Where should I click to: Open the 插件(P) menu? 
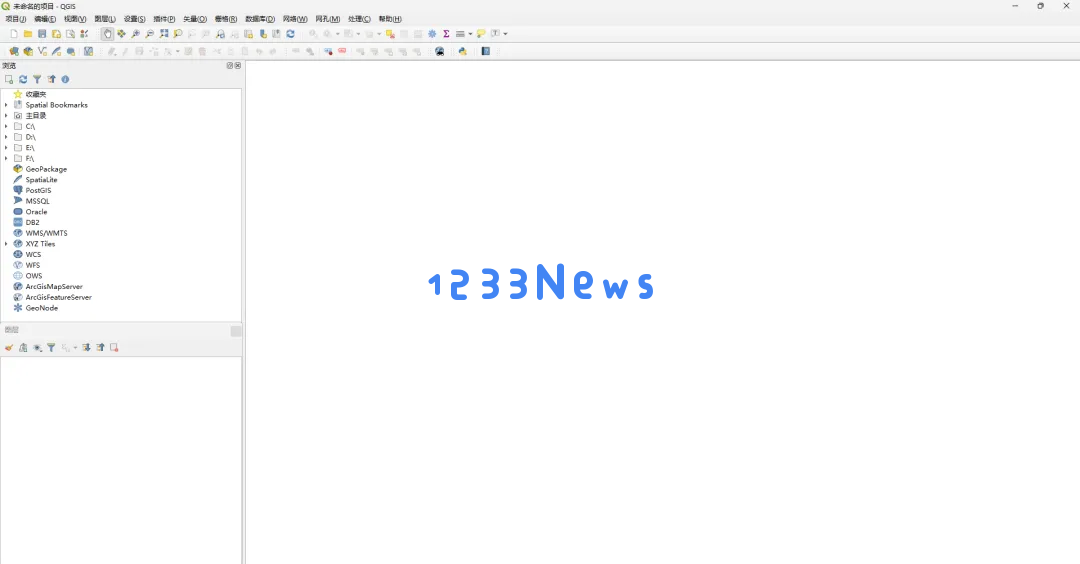tap(164, 19)
